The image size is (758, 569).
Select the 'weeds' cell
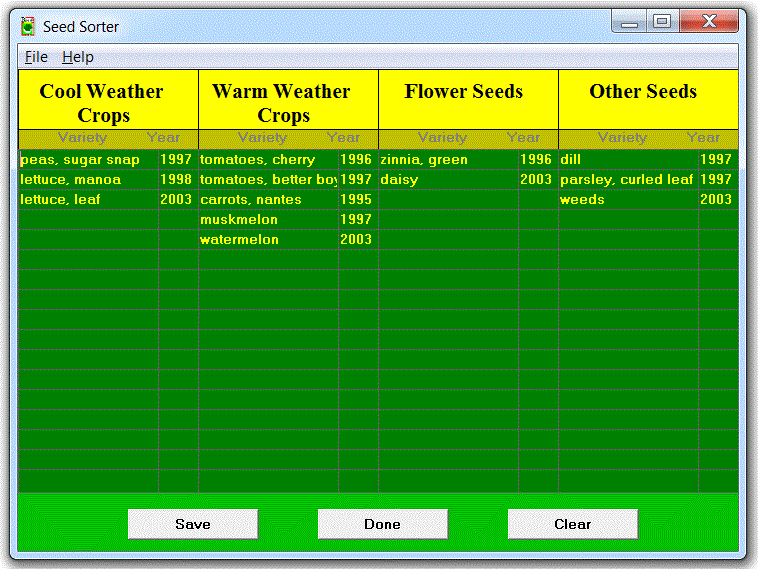(628, 199)
